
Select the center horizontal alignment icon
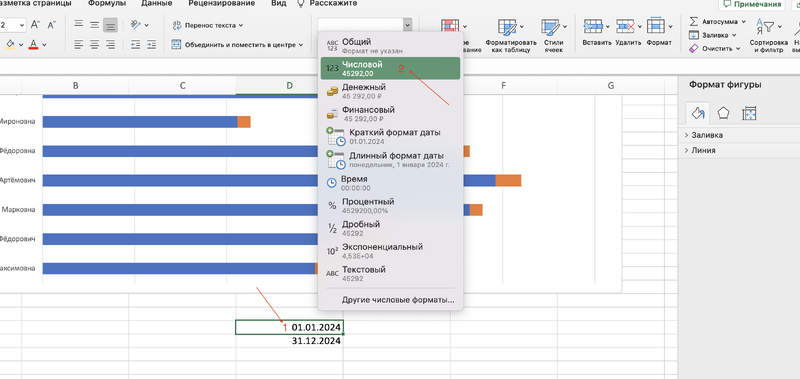coord(94,45)
